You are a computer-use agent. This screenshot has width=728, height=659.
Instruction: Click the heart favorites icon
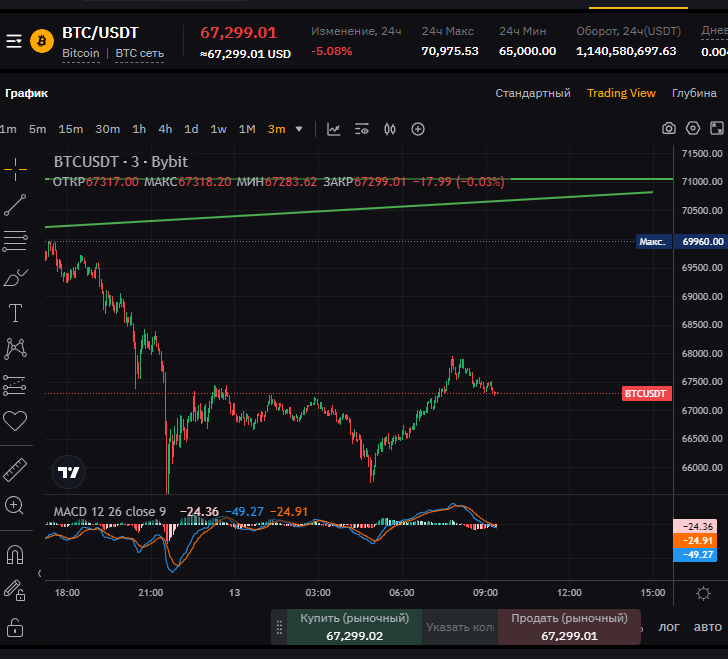tap(15, 421)
